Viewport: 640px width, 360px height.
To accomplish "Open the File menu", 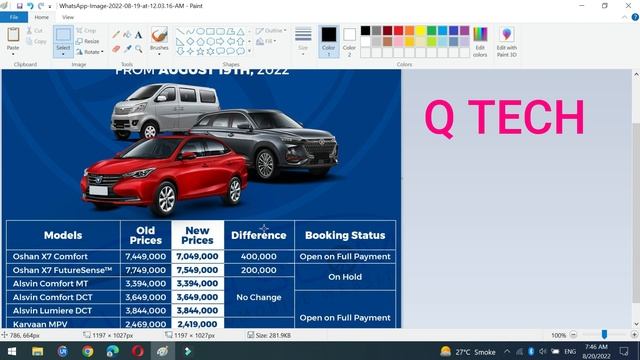I will 14,17.
